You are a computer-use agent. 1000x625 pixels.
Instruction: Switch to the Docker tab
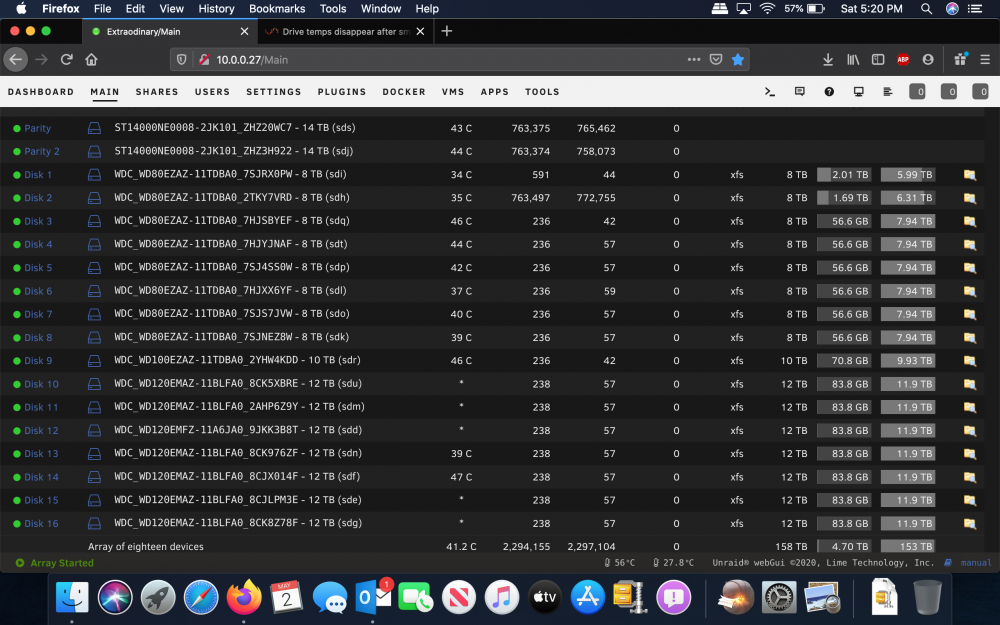[x=404, y=92]
